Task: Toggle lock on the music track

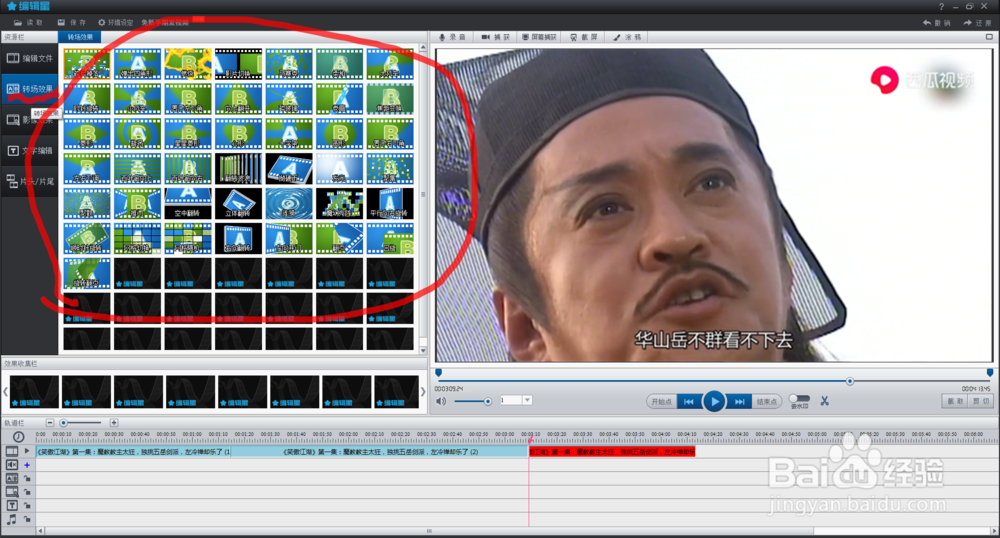Action: click(27, 520)
